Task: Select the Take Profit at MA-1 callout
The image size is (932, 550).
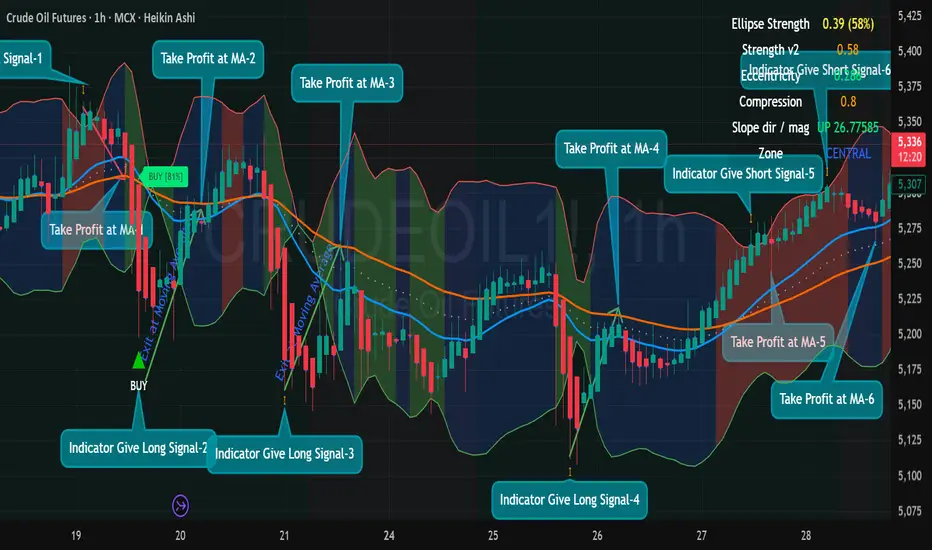Action: [x=96, y=230]
